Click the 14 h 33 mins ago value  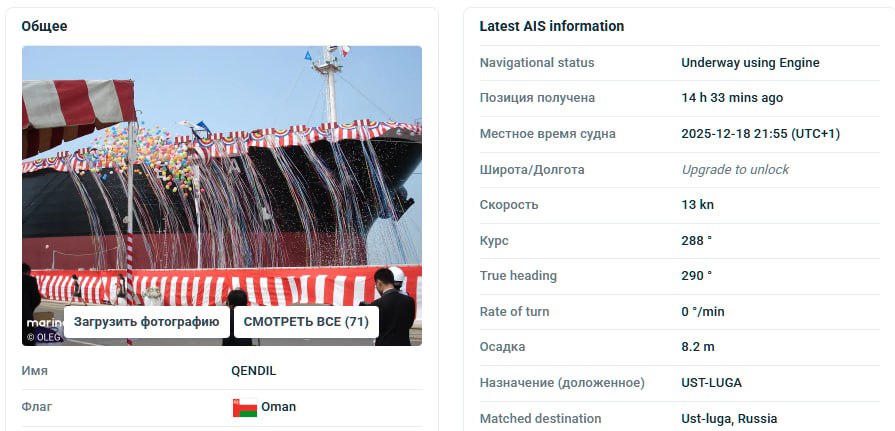(732, 98)
